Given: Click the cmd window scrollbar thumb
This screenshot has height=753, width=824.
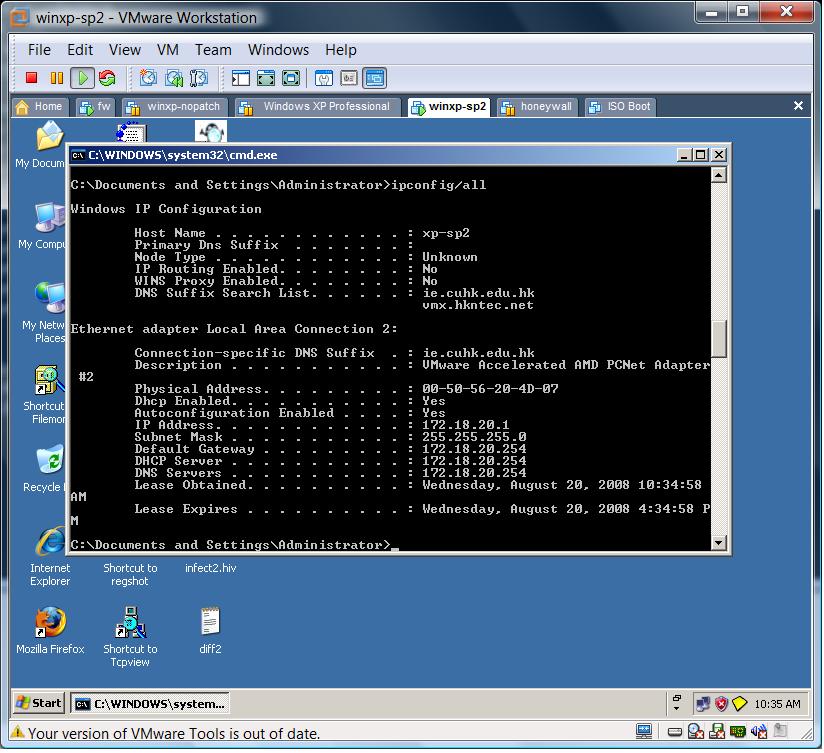Looking at the screenshot, I should [x=719, y=339].
